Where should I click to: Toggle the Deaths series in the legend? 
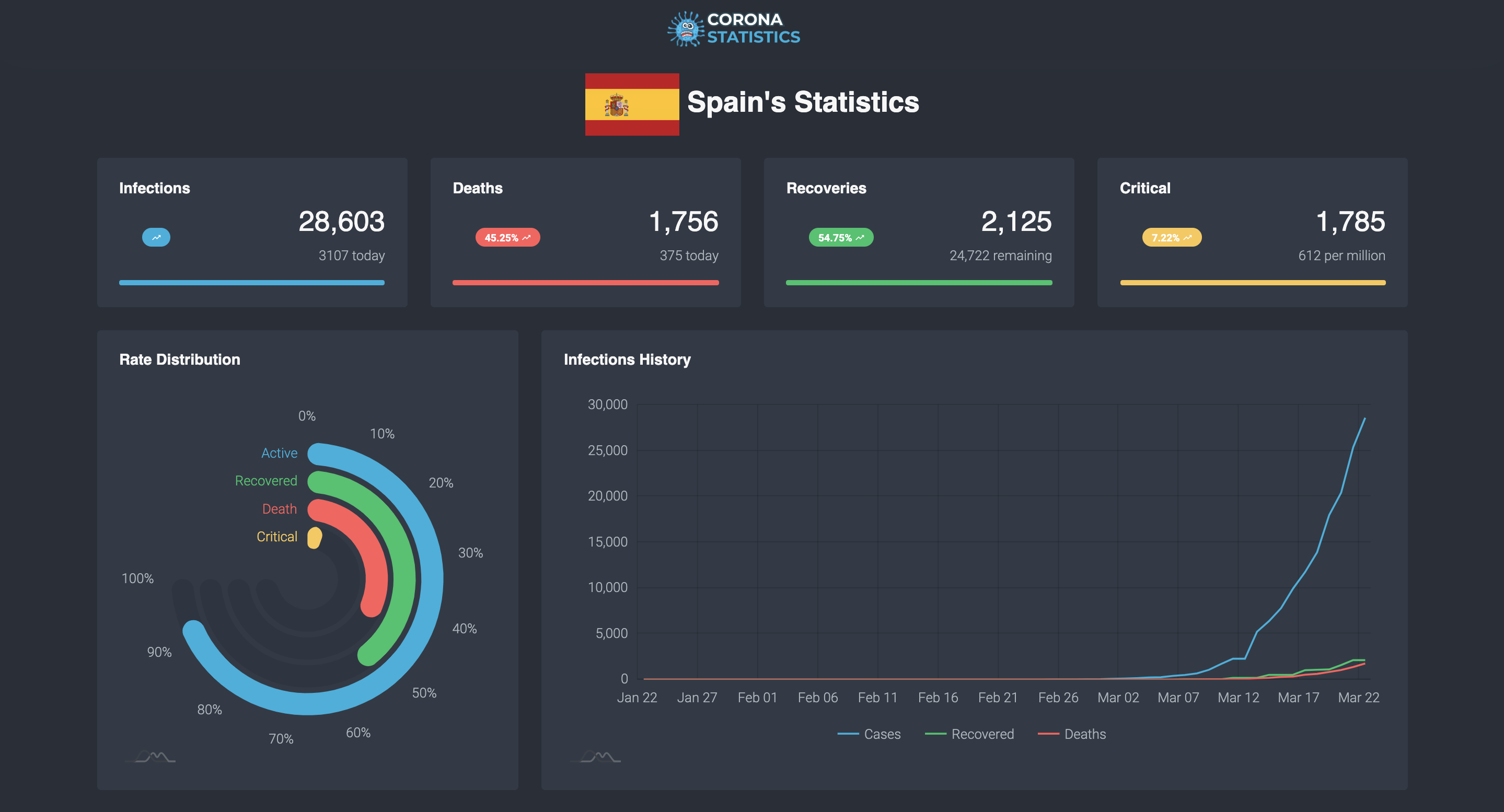[1073, 734]
